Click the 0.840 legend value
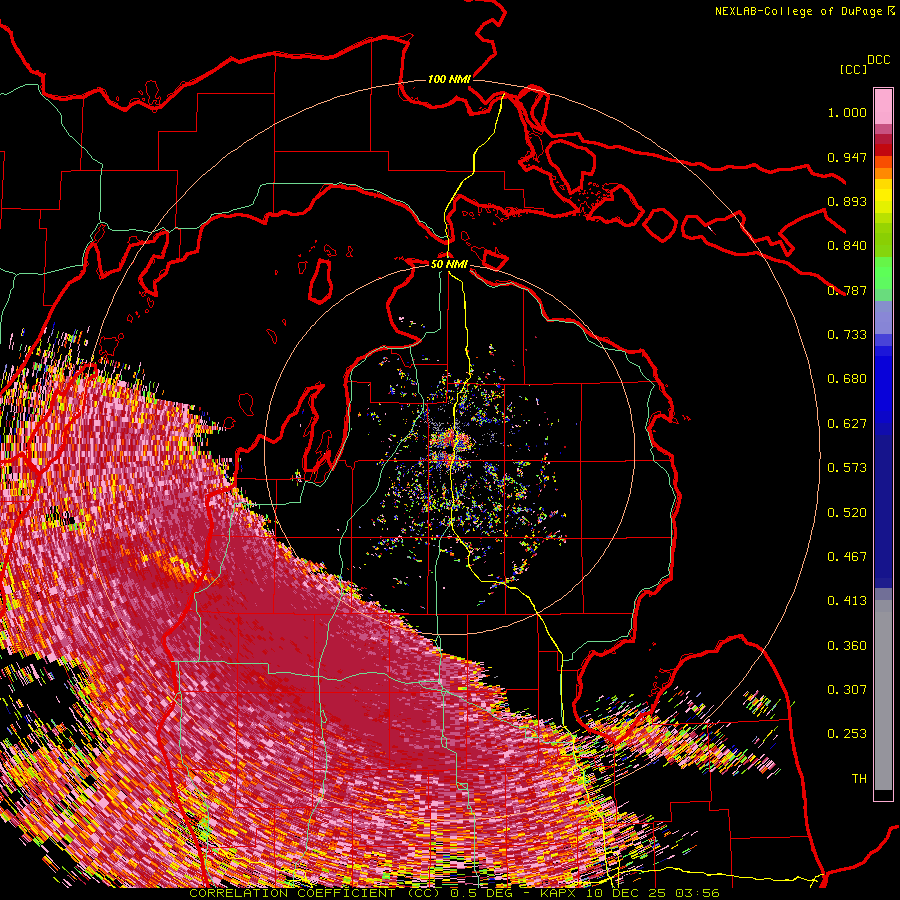Image resolution: width=900 pixels, height=900 pixels. click(x=847, y=246)
